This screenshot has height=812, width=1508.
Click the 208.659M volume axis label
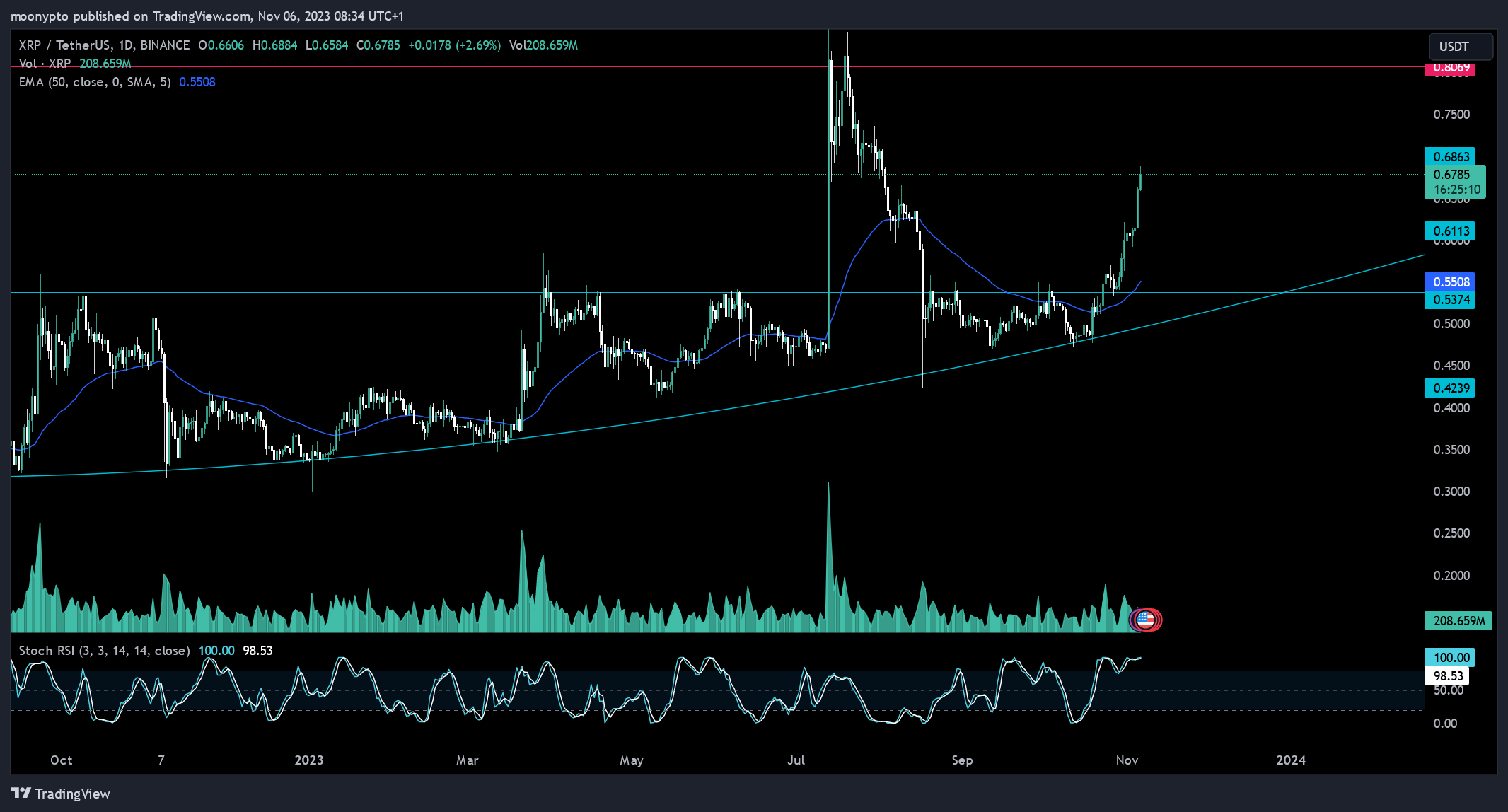pos(1458,621)
